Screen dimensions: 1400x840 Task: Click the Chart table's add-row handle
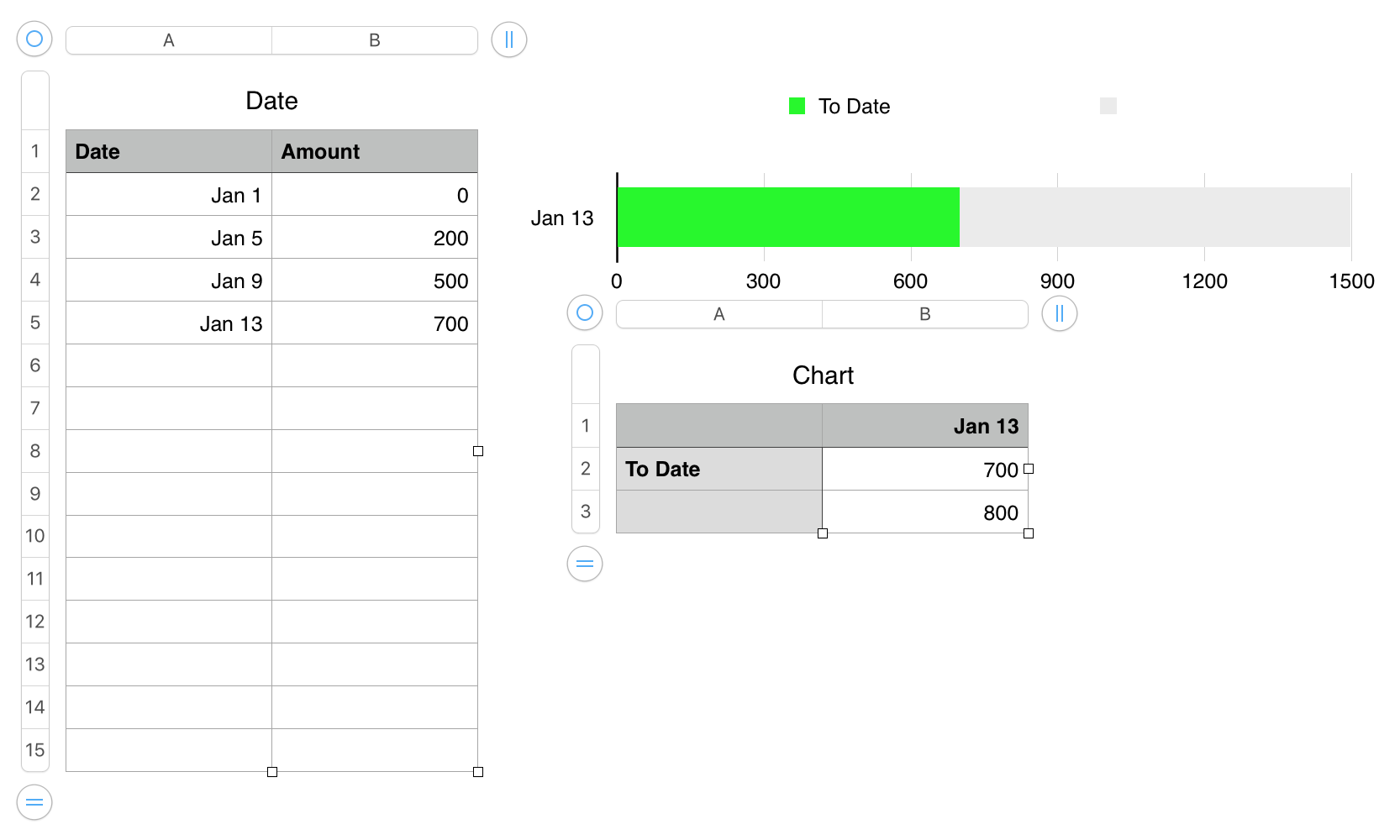tap(585, 564)
